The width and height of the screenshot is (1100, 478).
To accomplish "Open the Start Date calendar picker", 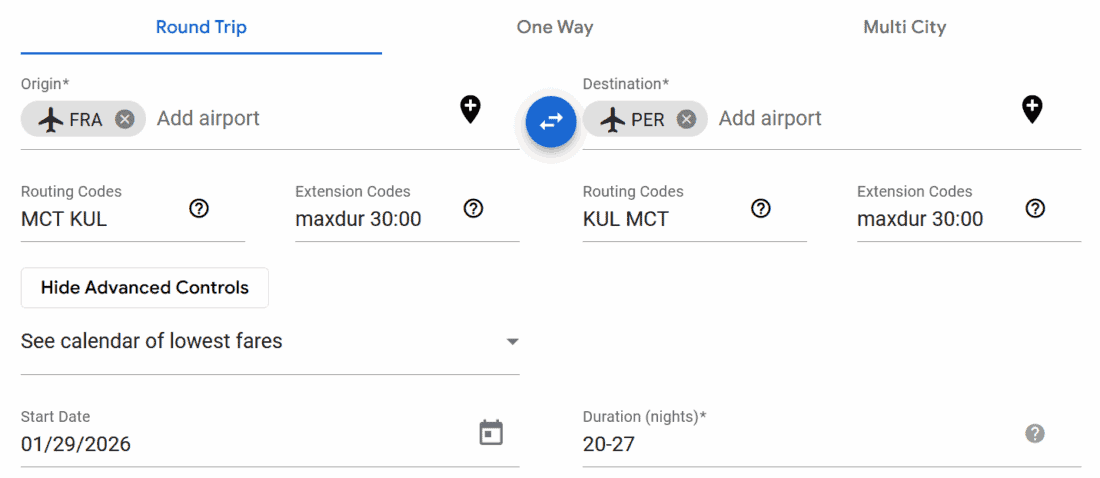I will (x=491, y=433).
